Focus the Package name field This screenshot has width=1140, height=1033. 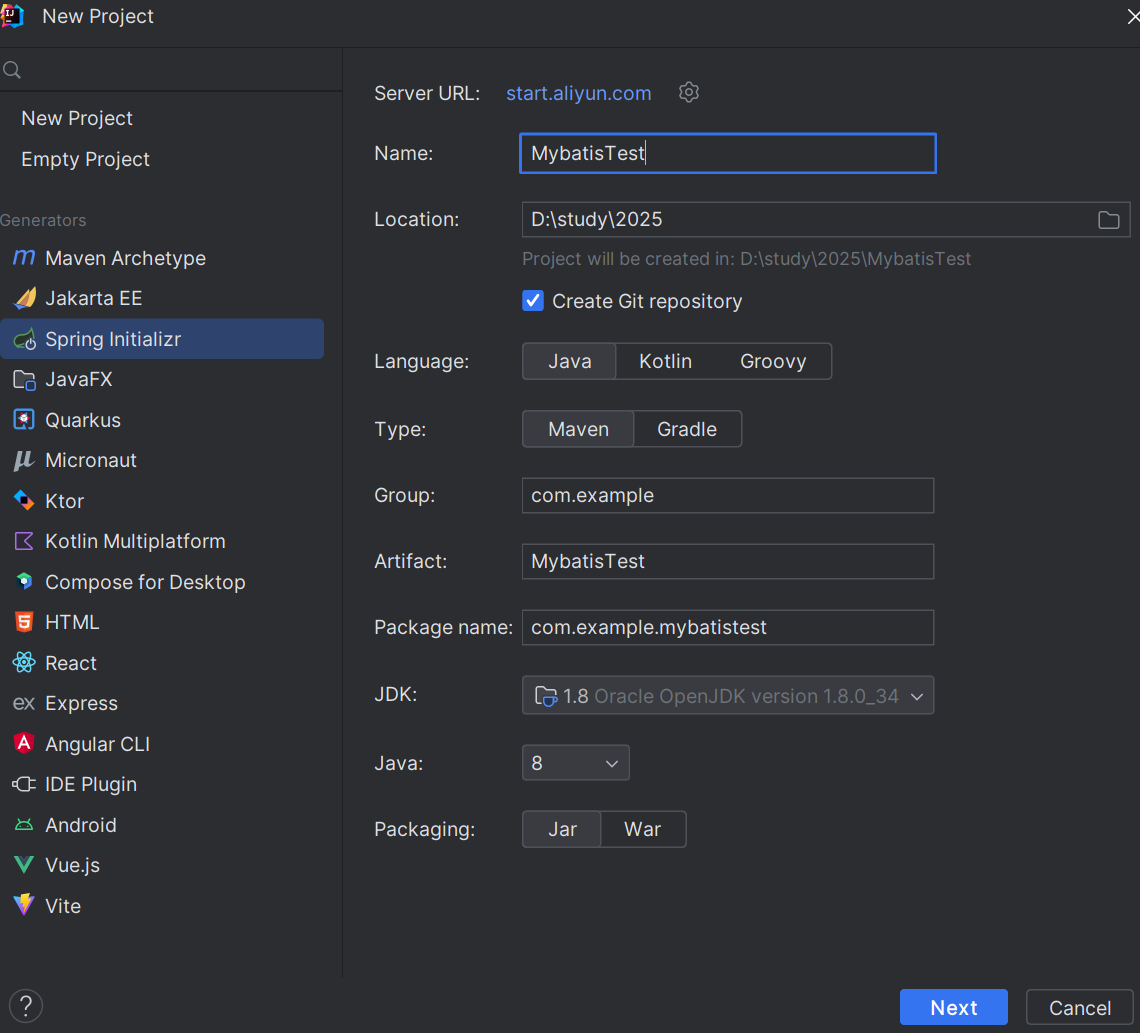coord(728,627)
